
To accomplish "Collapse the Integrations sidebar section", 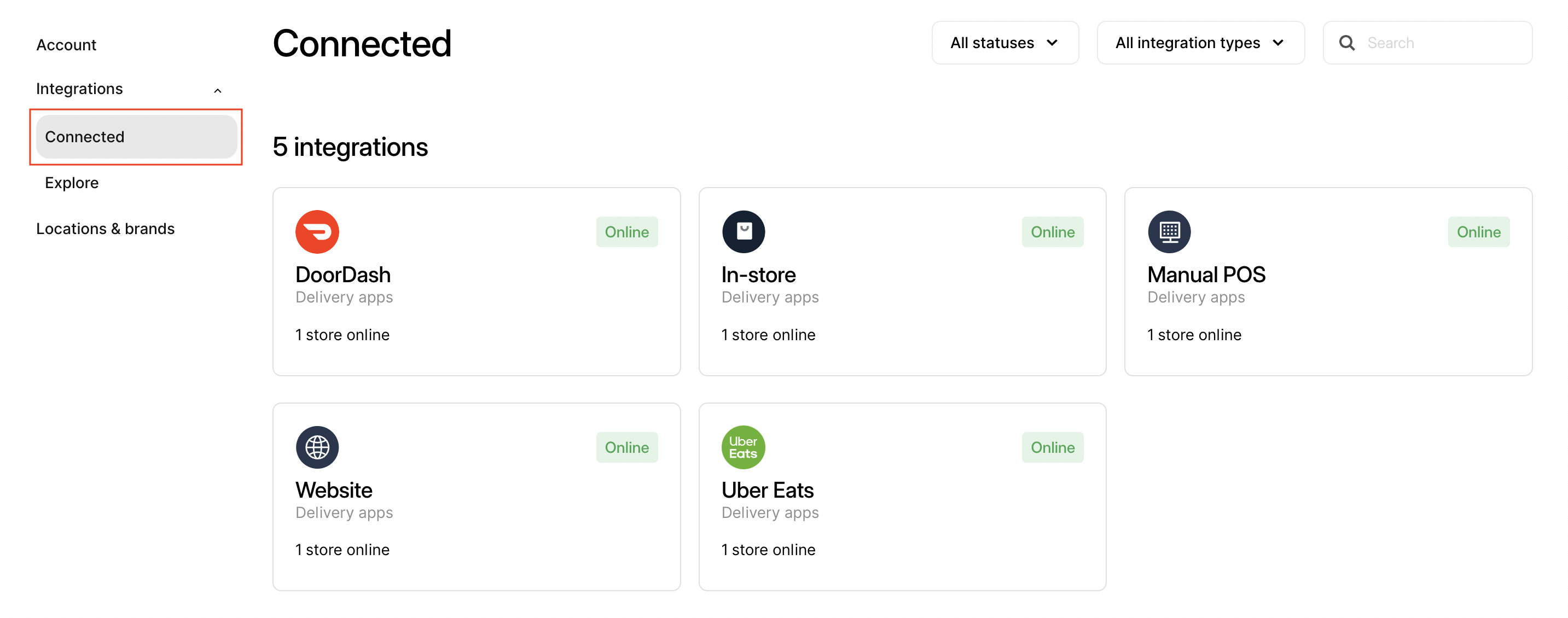I will coord(217,90).
